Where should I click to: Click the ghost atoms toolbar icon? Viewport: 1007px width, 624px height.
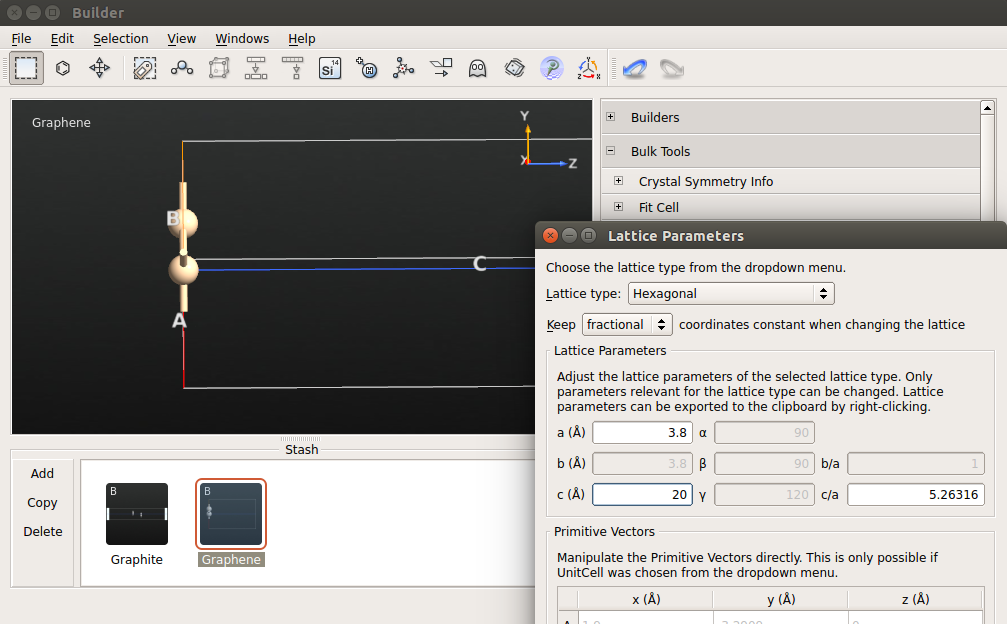(x=477, y=67)
